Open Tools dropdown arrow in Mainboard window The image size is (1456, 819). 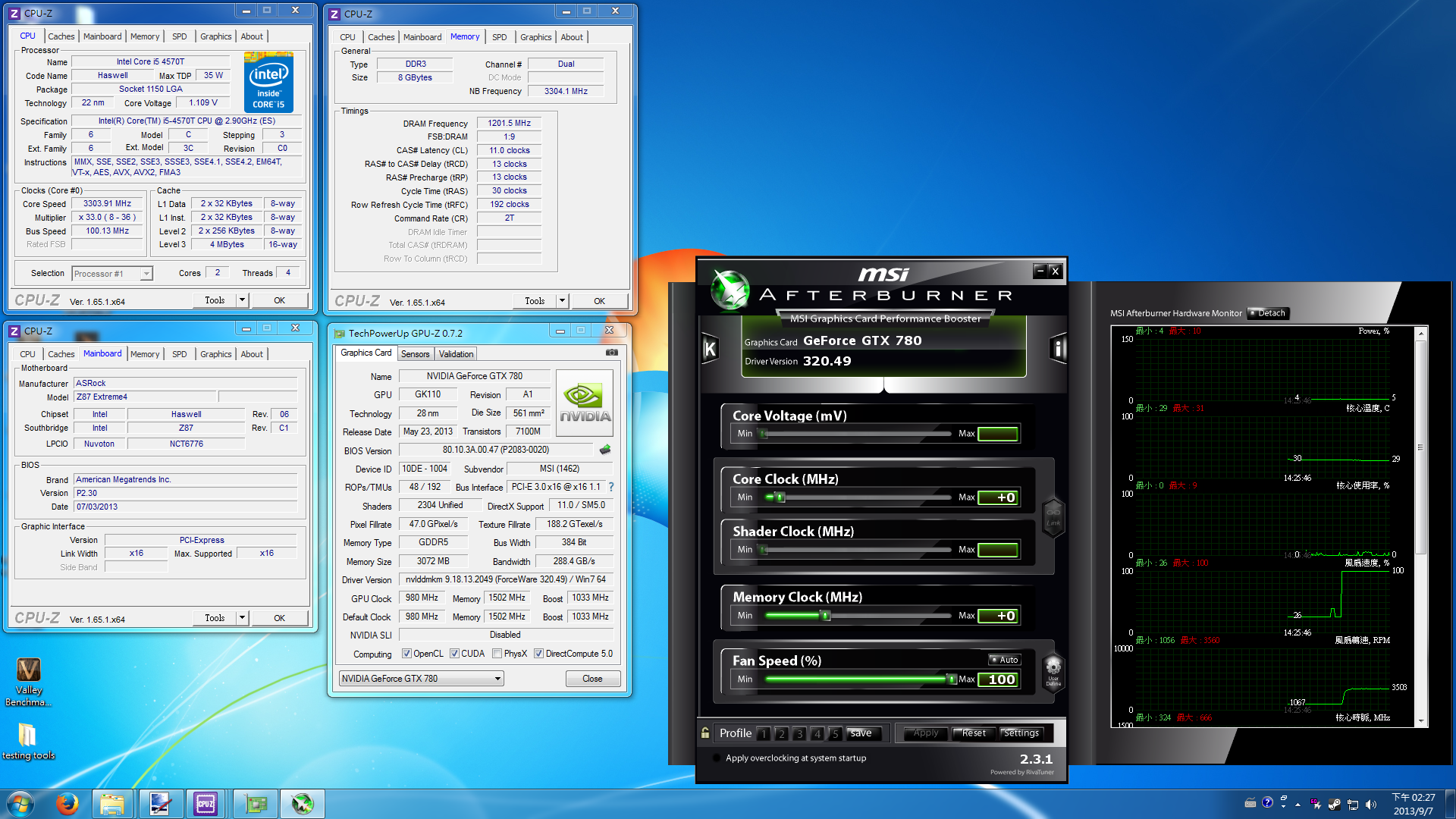pos(242,618)
